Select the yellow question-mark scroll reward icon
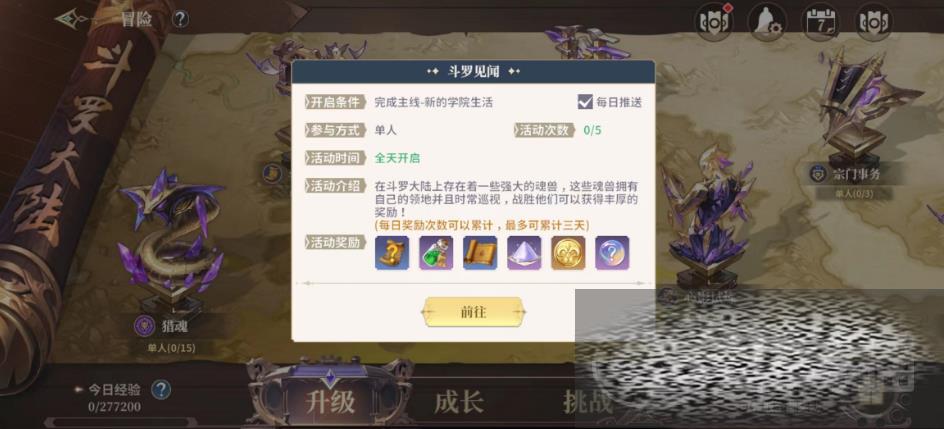Image resolution: width=944 pixels, height=429 pixels. (392, 253)
